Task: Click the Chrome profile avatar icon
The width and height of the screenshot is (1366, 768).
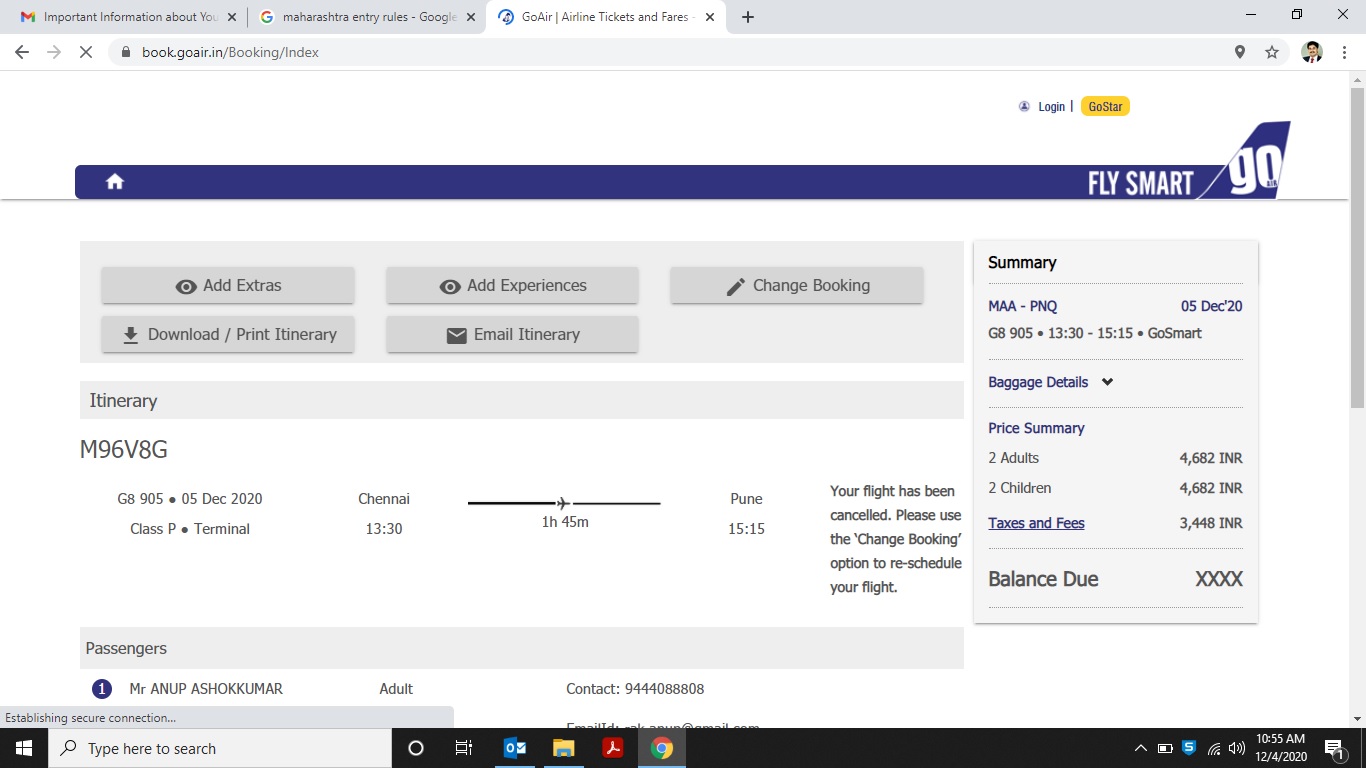Action: (1312, 52)
